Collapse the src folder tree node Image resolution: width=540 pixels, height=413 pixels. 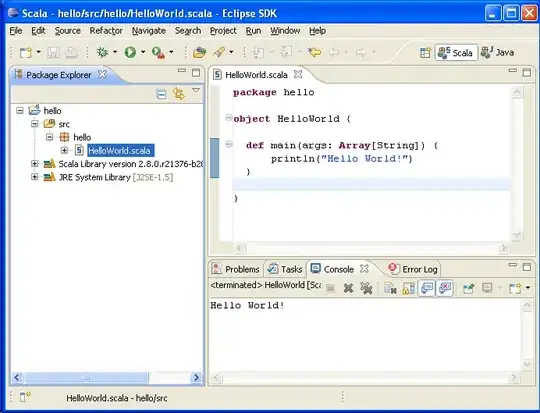pos(34,124)
